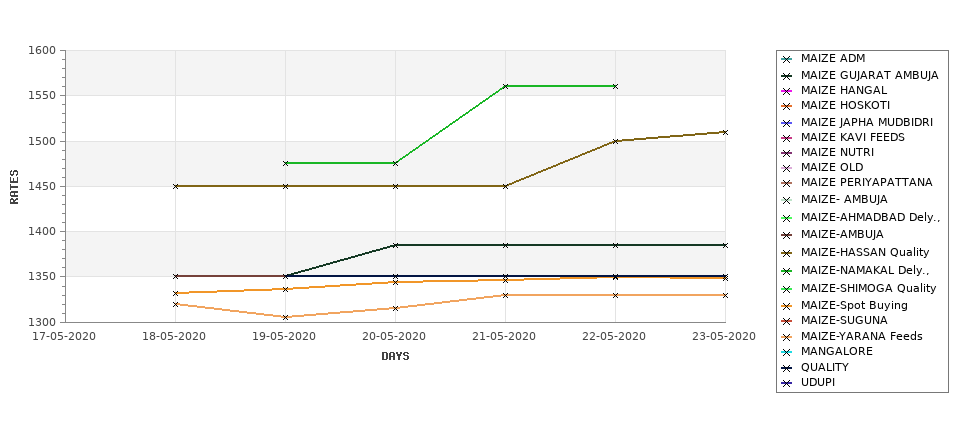The width and height of the screenshot is (975, 429).
Task: Select the MAIZE-YARANA Feeds legend label
Action: (861, 336)
